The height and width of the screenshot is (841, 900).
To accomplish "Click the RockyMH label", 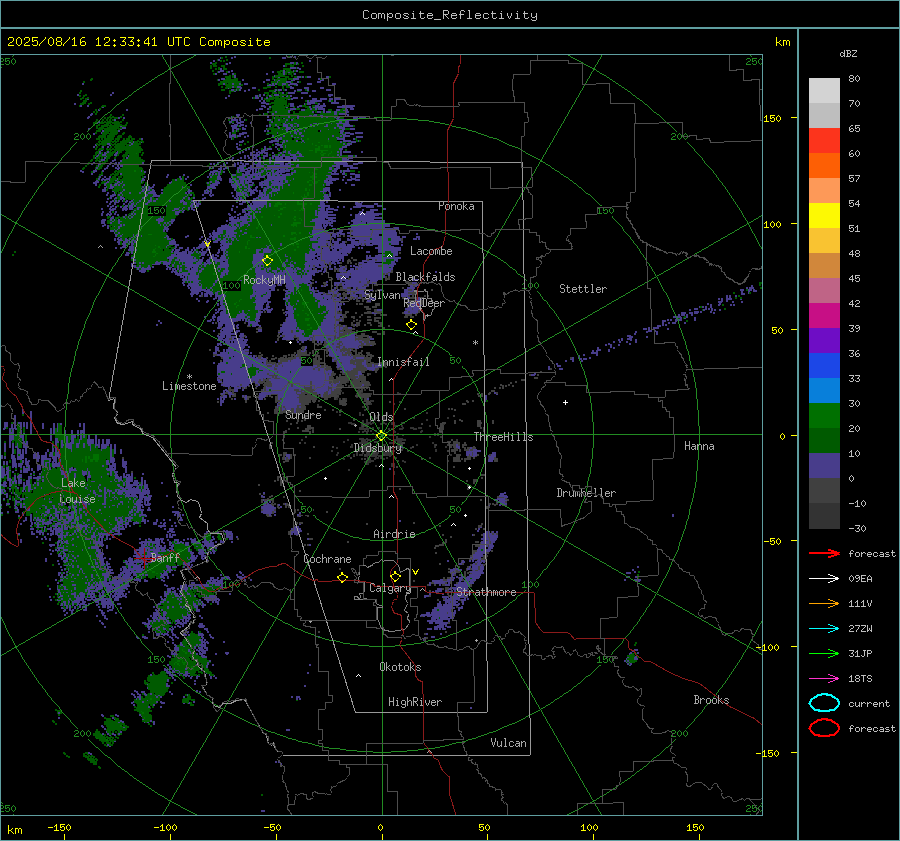I will pyautogui.click(x=264, y=280).
